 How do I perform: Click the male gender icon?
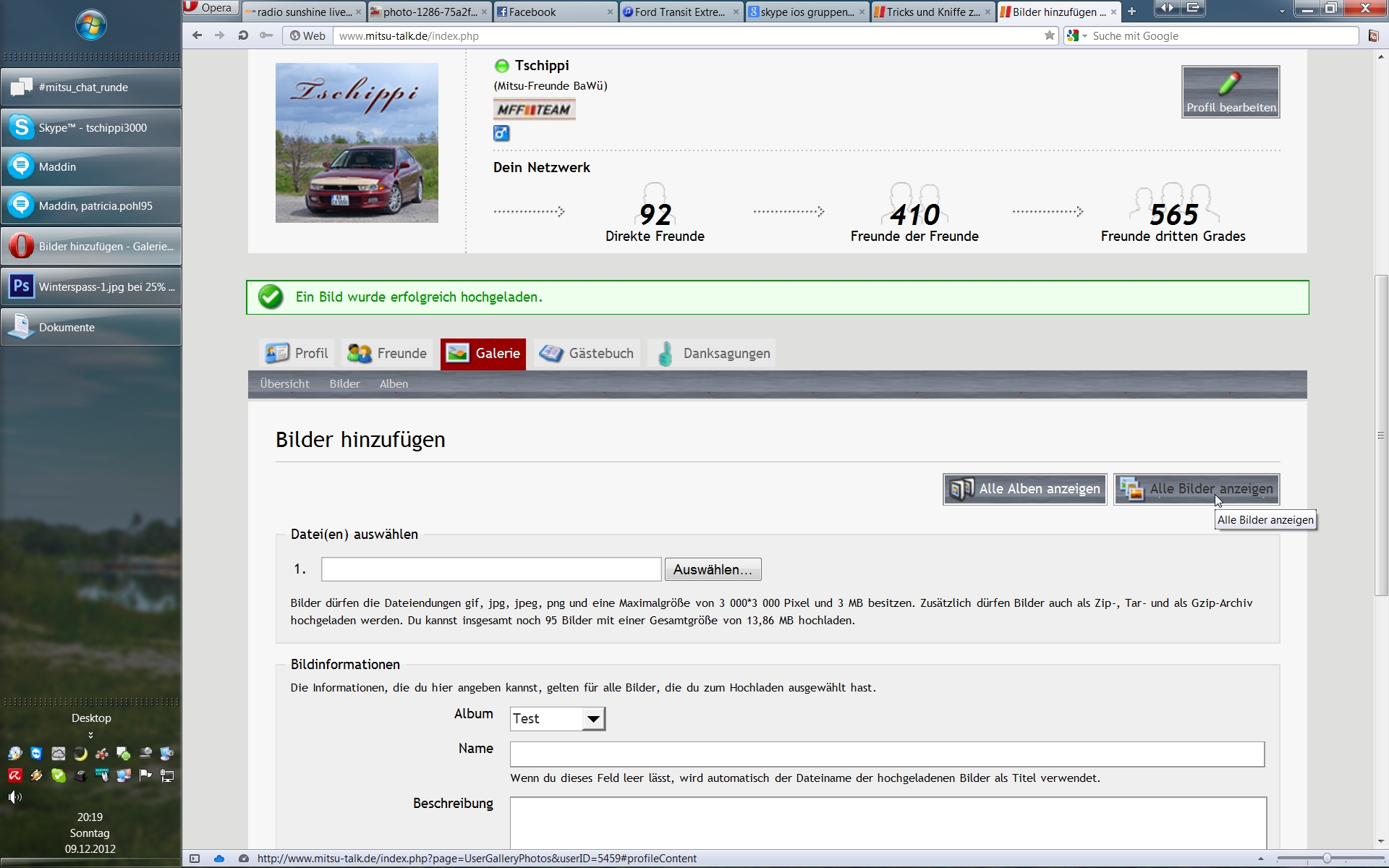click(x=501, y=133)
